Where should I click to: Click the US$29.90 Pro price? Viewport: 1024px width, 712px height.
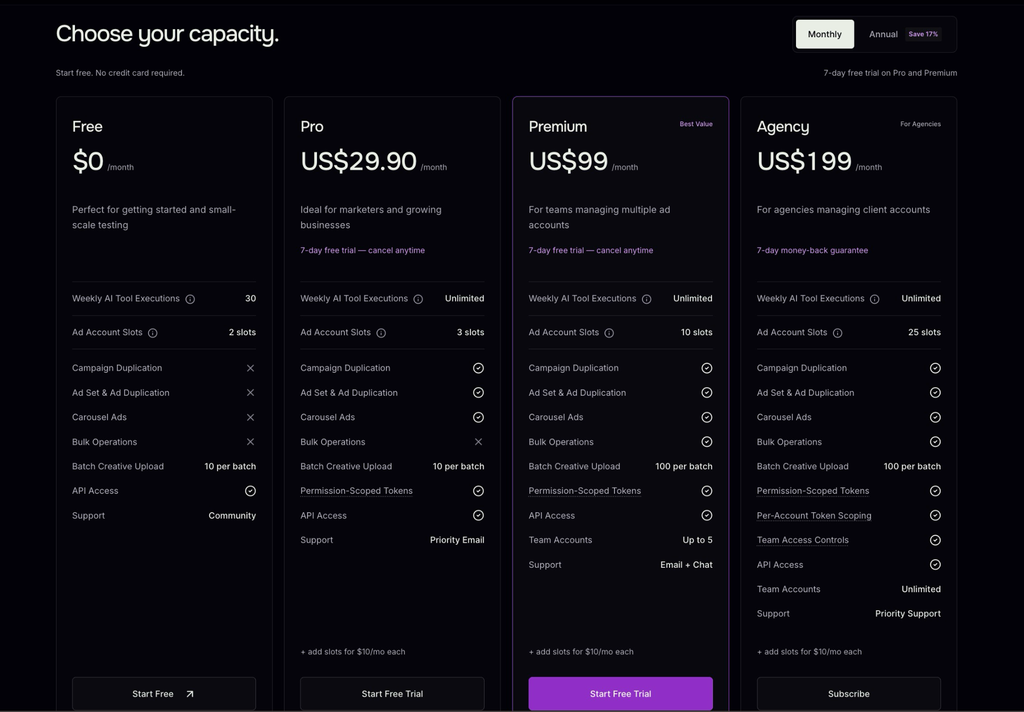tap(359, 161)
